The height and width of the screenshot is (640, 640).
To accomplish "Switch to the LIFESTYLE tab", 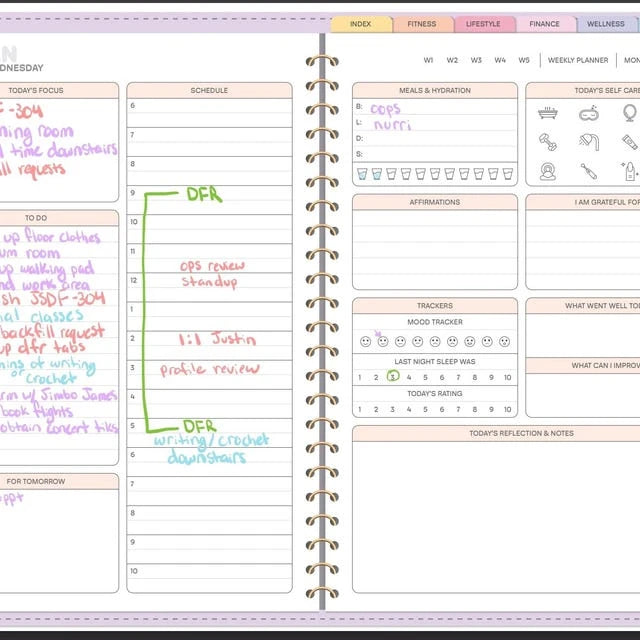I will 483,24.
